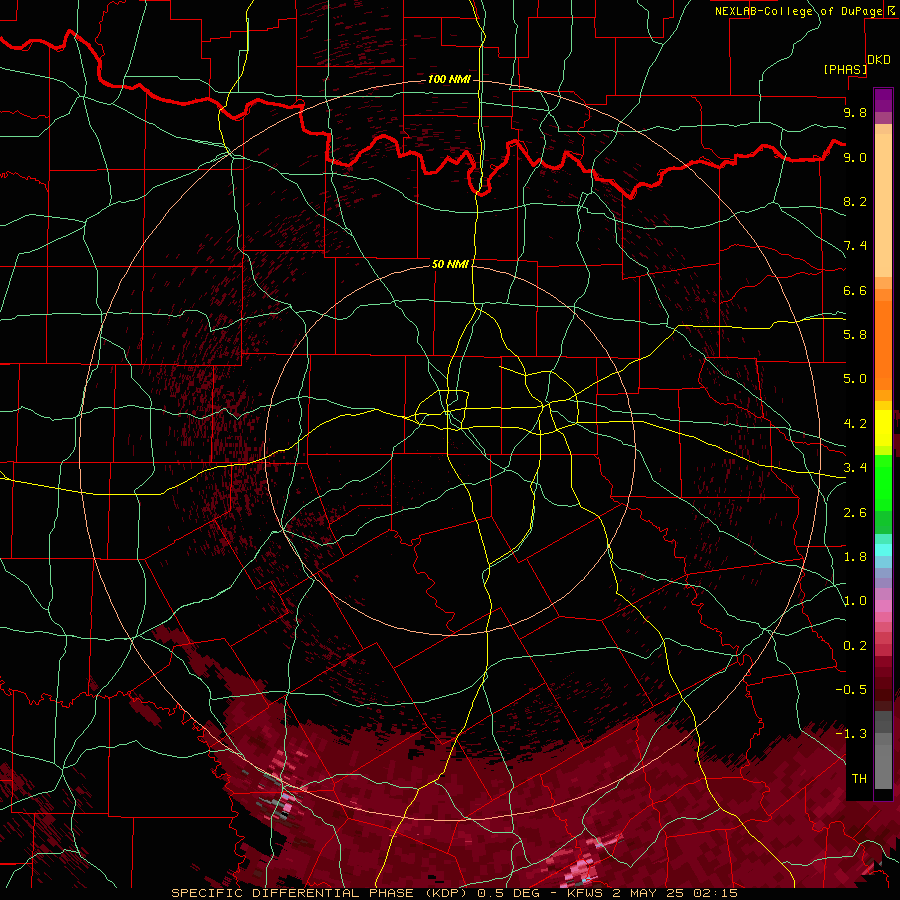Click the 0.5 DEG elevation text
The height and width of the screenshot is (900, 900).
point(509,893)
